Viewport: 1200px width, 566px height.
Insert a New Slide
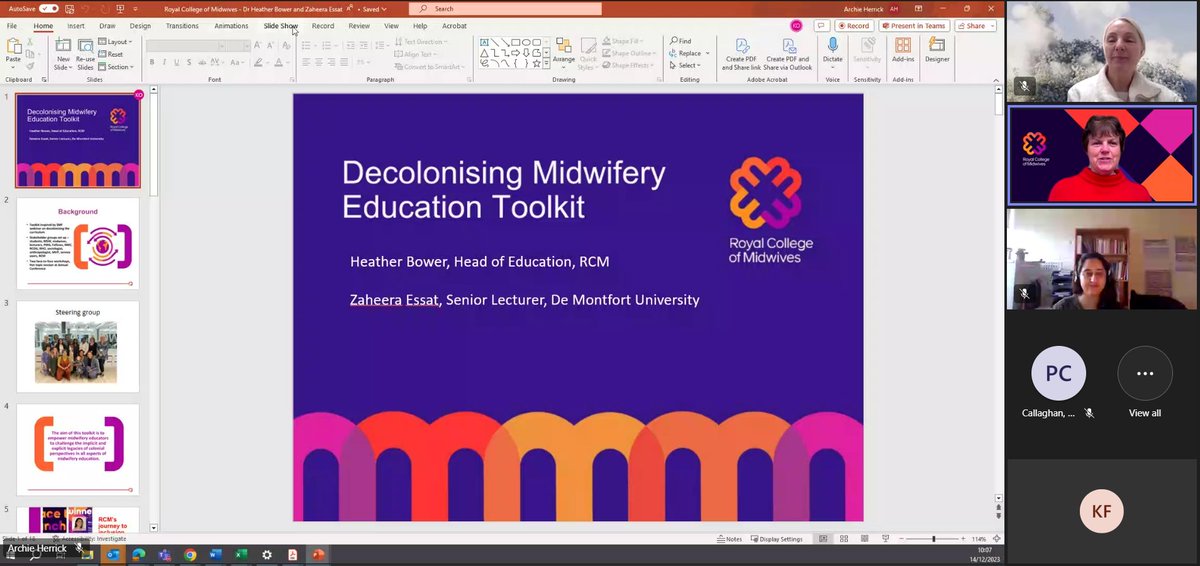point(63,54)
